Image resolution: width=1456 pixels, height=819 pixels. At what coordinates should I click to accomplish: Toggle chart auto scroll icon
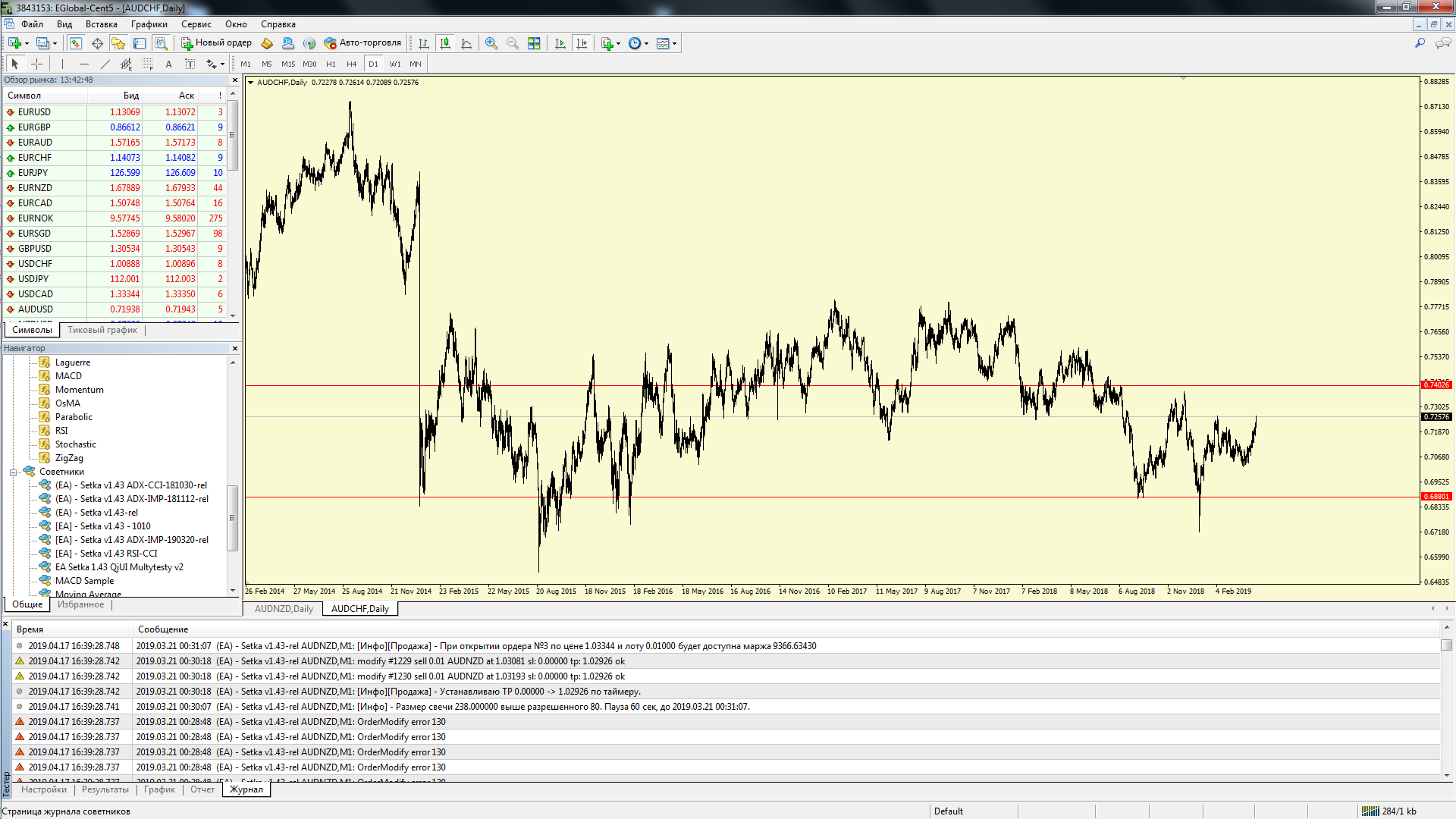[560, 43]
